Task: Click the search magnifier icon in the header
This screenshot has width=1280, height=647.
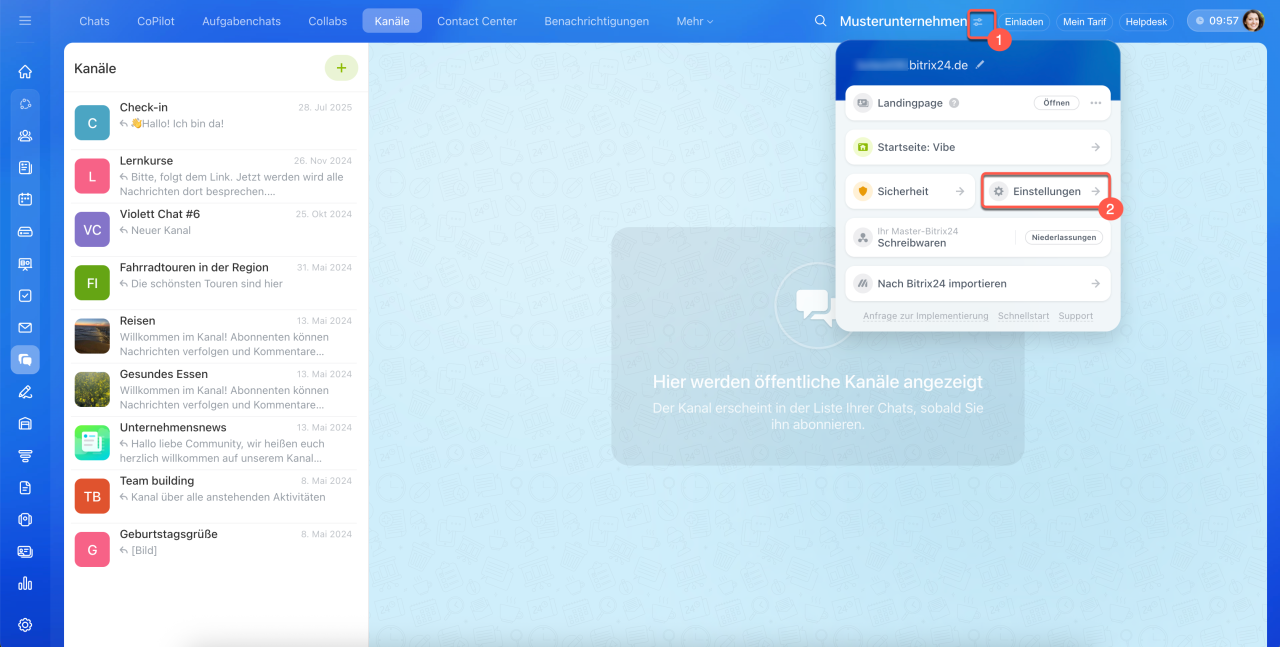Action: tap(820, 21)
